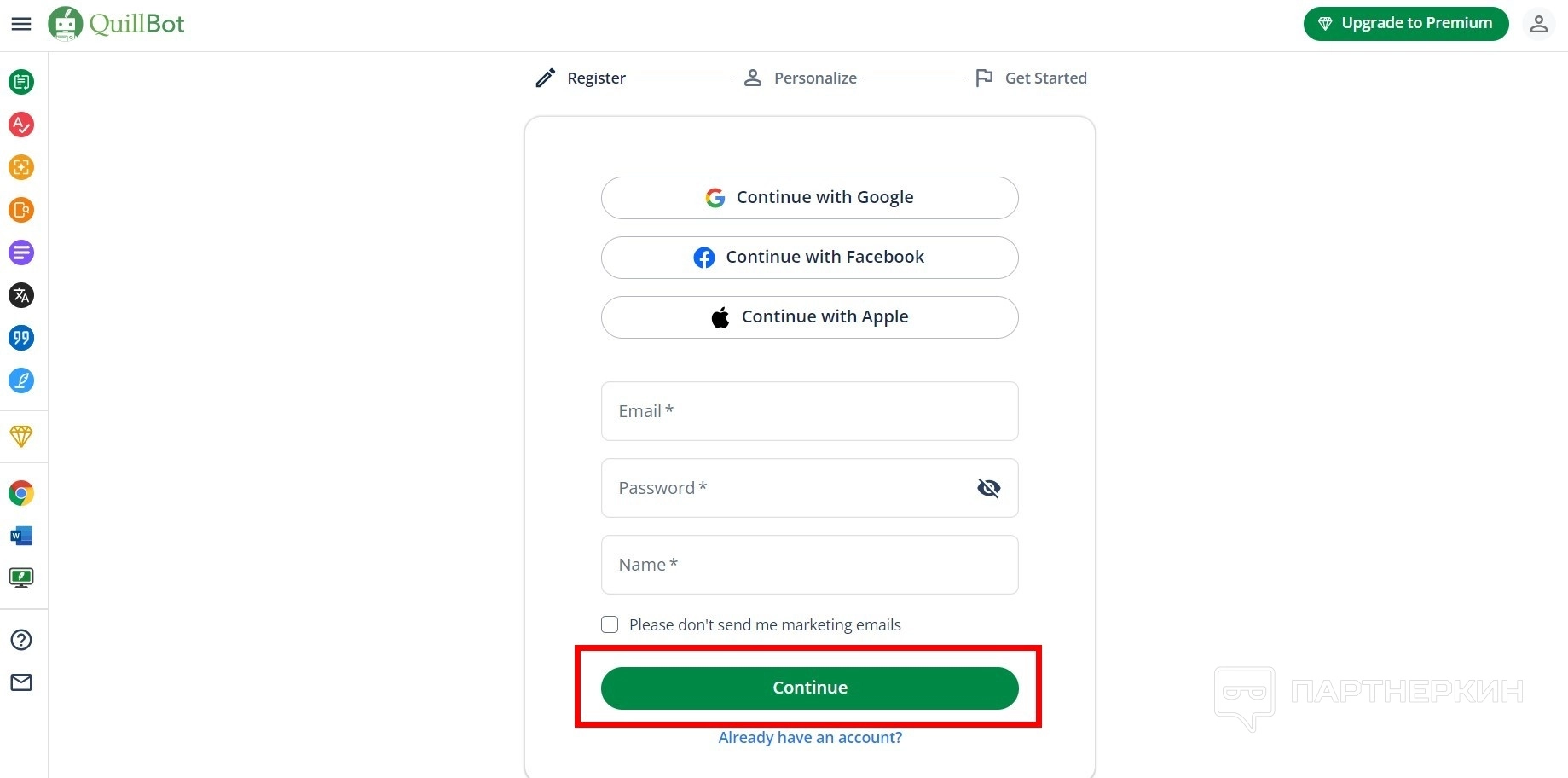The width and height of the screenshot is (1568, 778).
Task: Follow the Already have an account link
Action: pos(809,738)
